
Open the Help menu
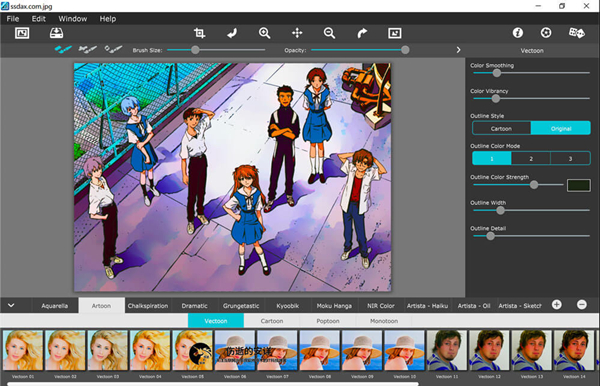click(108, 19)
